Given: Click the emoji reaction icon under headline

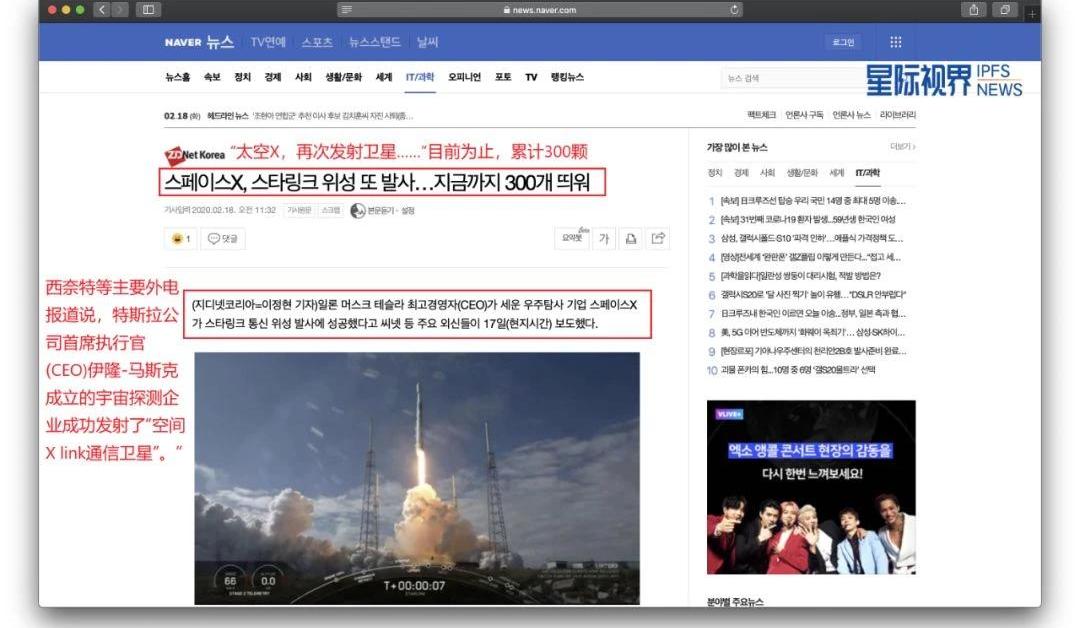Looking at the screenshot, I should (180, 239).
